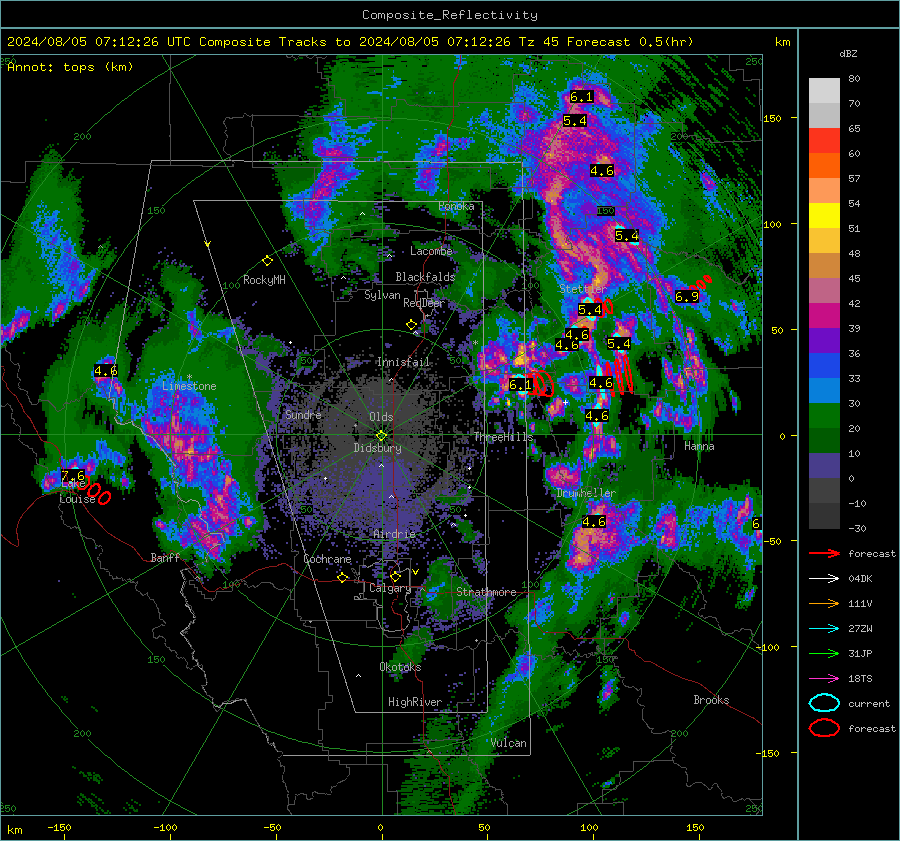Click the 6.1 storm top label north of ThreeHills
This screenshot has height=841, width=900.
pyautogui.click(x=521, y=385)
